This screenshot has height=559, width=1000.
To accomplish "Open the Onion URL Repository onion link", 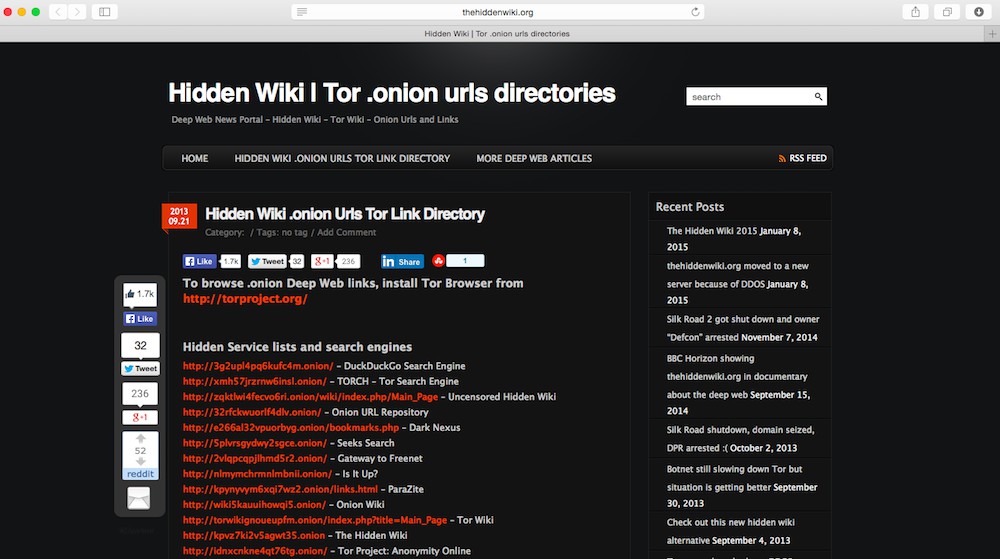I will coord(252,412).
